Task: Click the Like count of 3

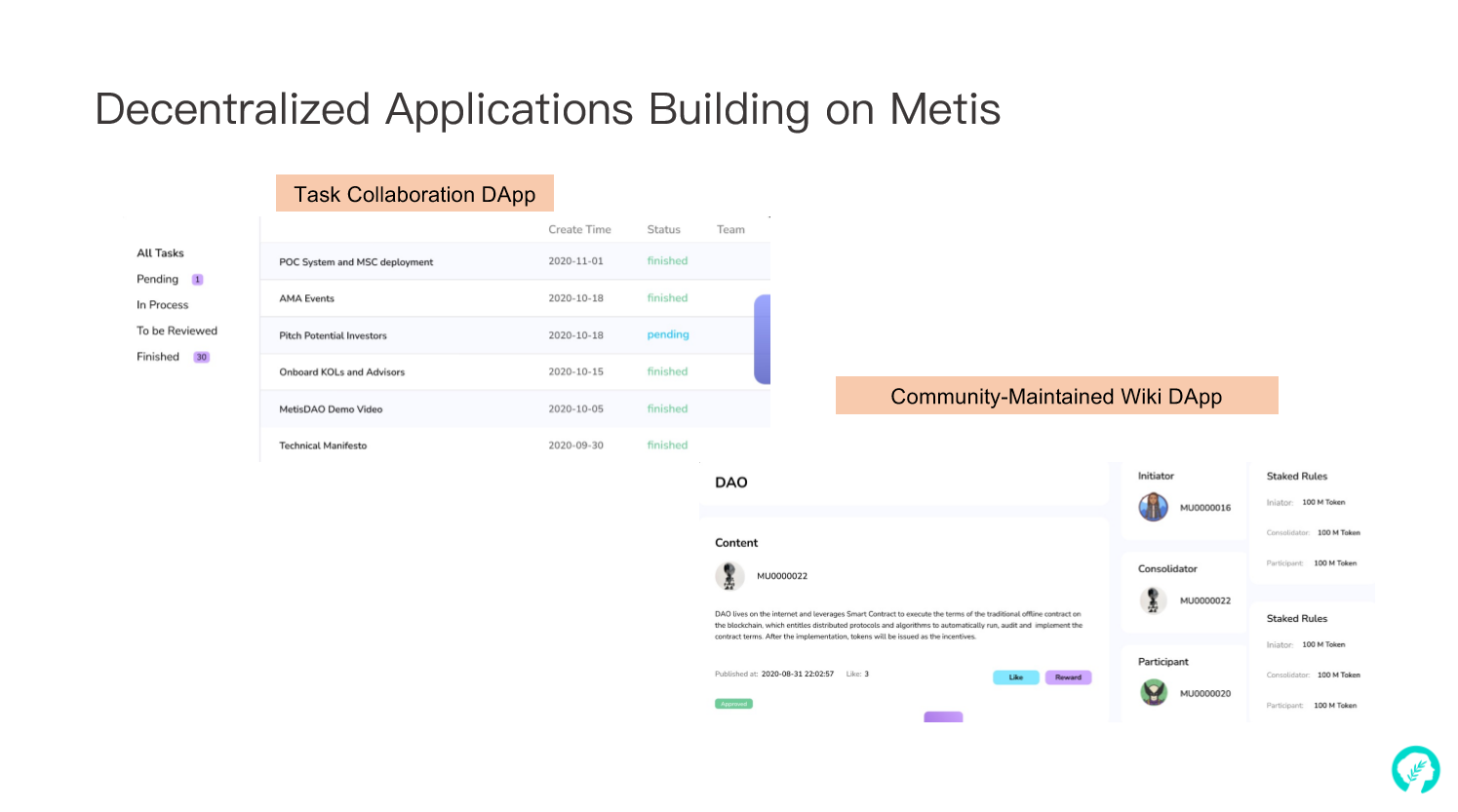Action: tap(866, 675)
